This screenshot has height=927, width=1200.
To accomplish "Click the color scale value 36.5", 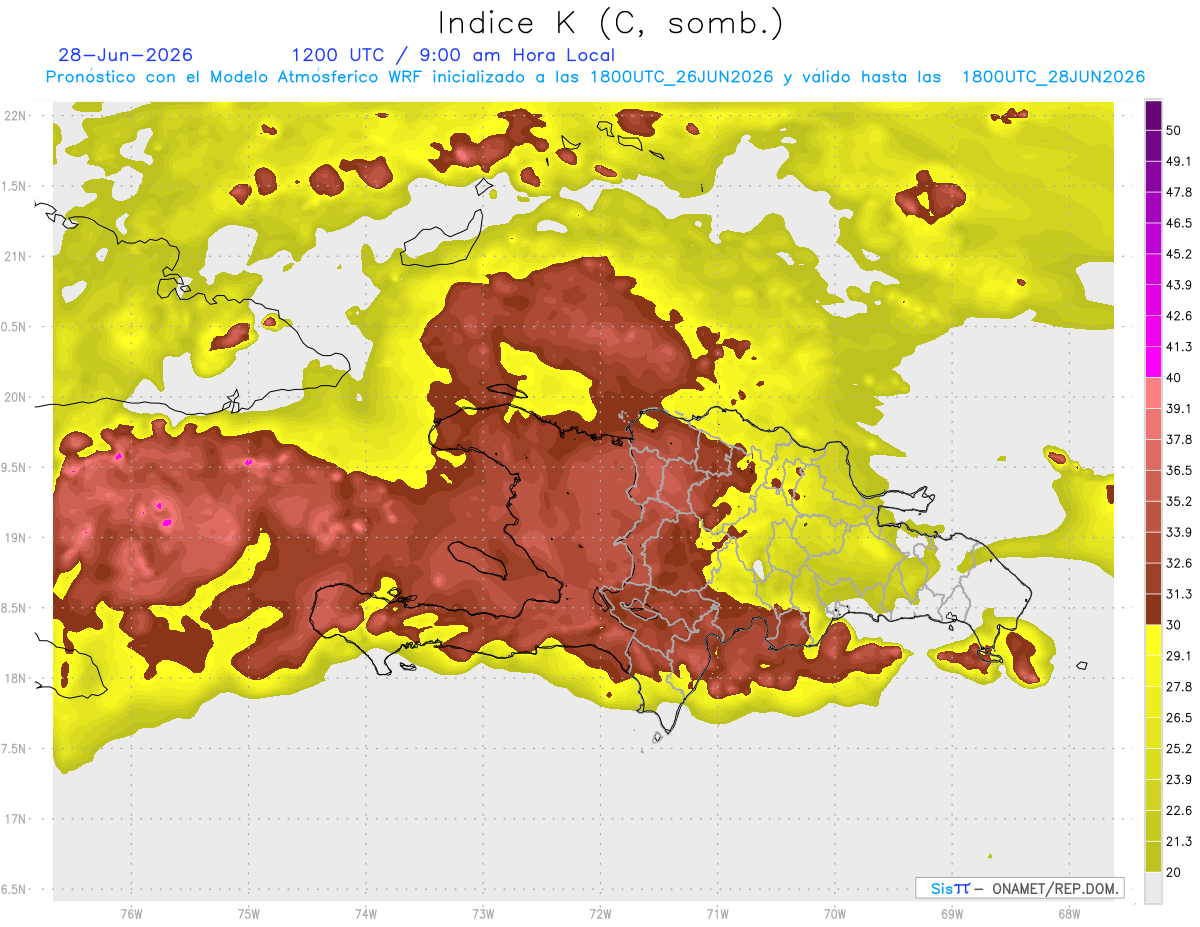I will [1179, 470].
